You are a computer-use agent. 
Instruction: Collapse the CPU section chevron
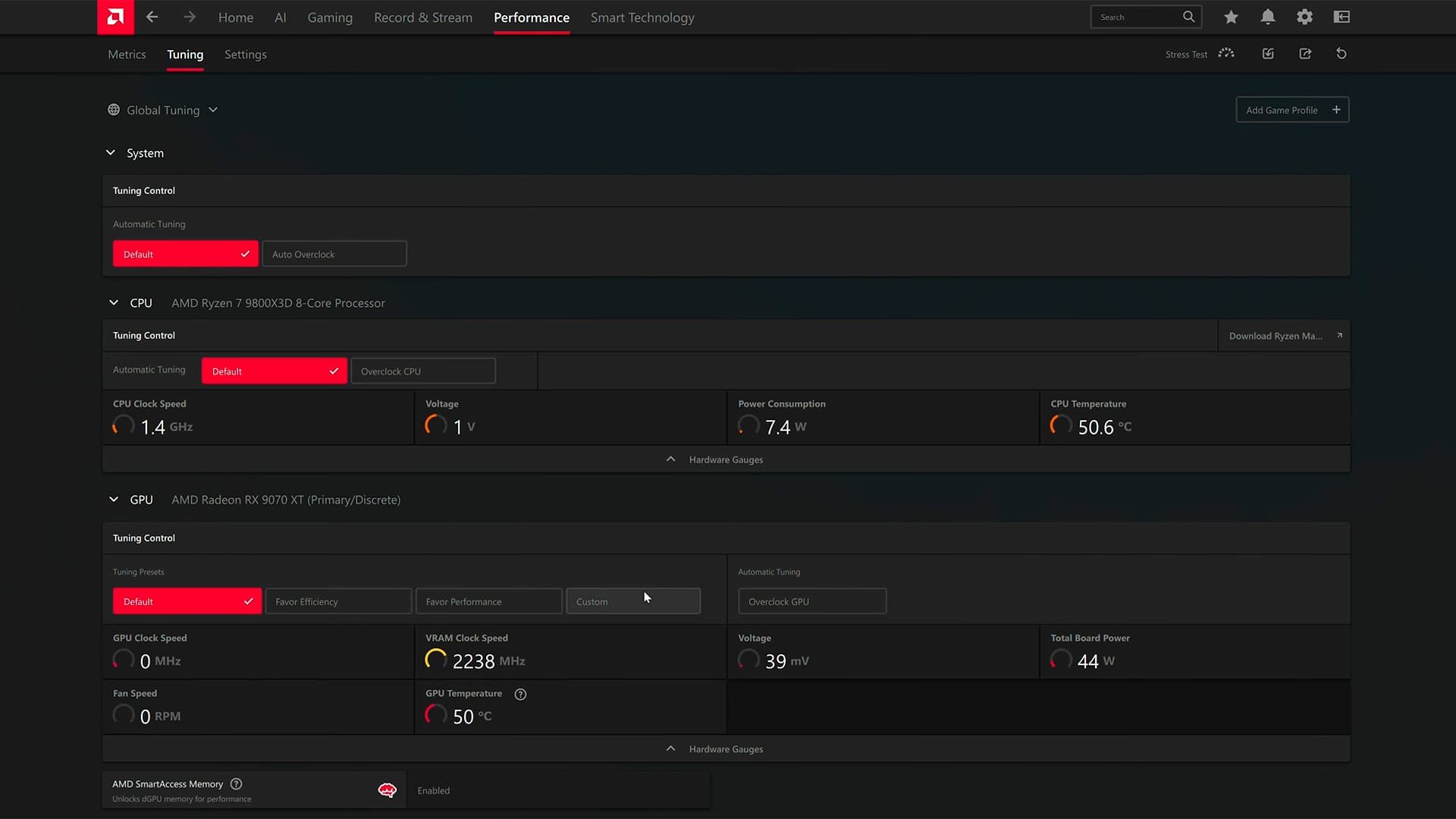point(114,303)
